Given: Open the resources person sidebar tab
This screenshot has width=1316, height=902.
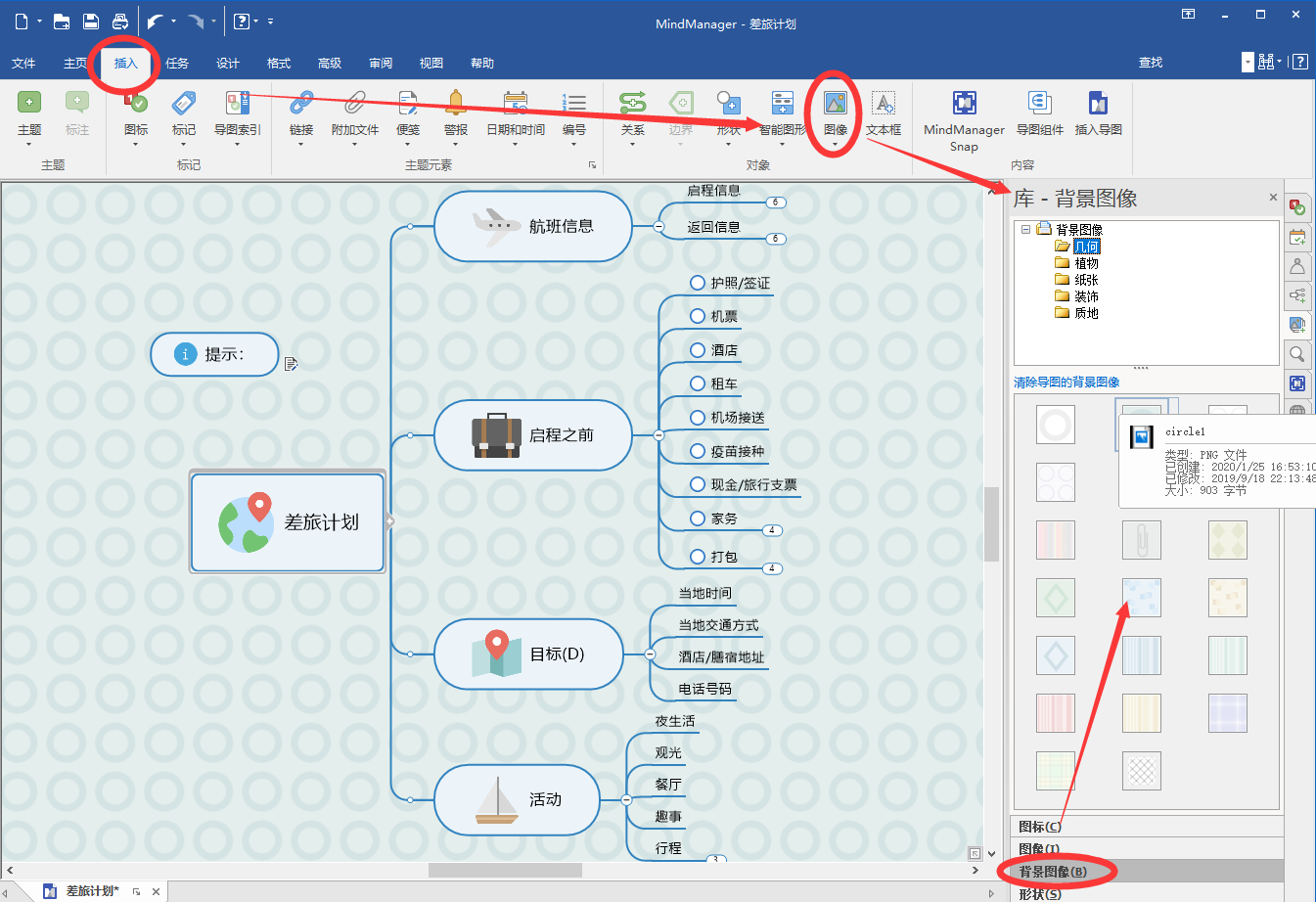Looking at the screenshot, I should 1297,266.
